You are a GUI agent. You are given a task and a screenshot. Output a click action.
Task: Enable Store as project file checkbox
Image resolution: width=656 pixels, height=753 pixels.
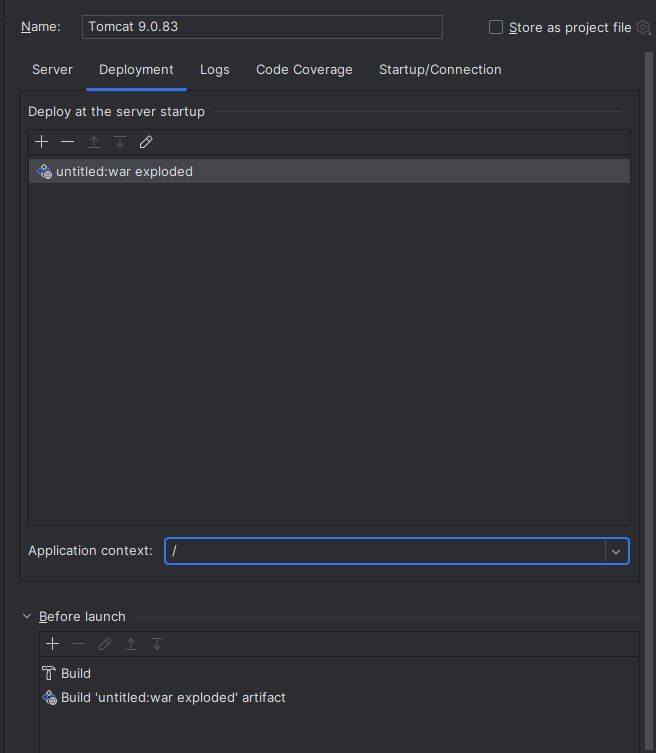[496, 27]
